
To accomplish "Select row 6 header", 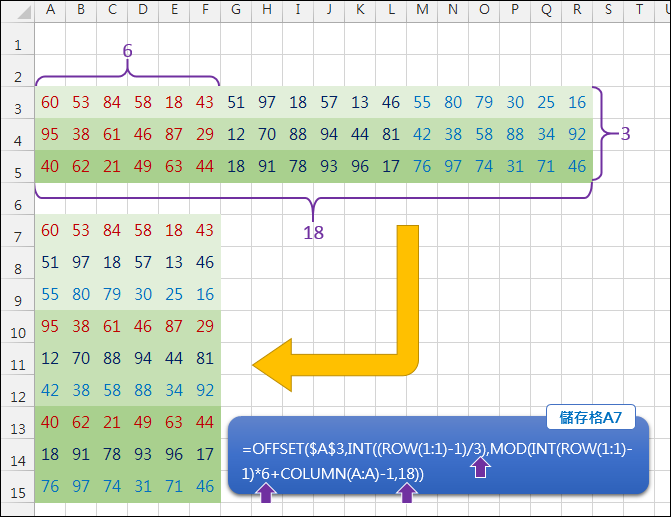I will coord(18,199).
